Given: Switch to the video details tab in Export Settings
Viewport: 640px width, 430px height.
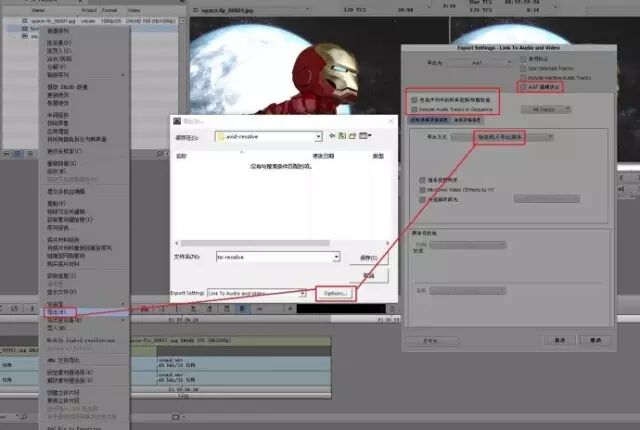Looking at the screenshot, I should click(x=429, y=120).
